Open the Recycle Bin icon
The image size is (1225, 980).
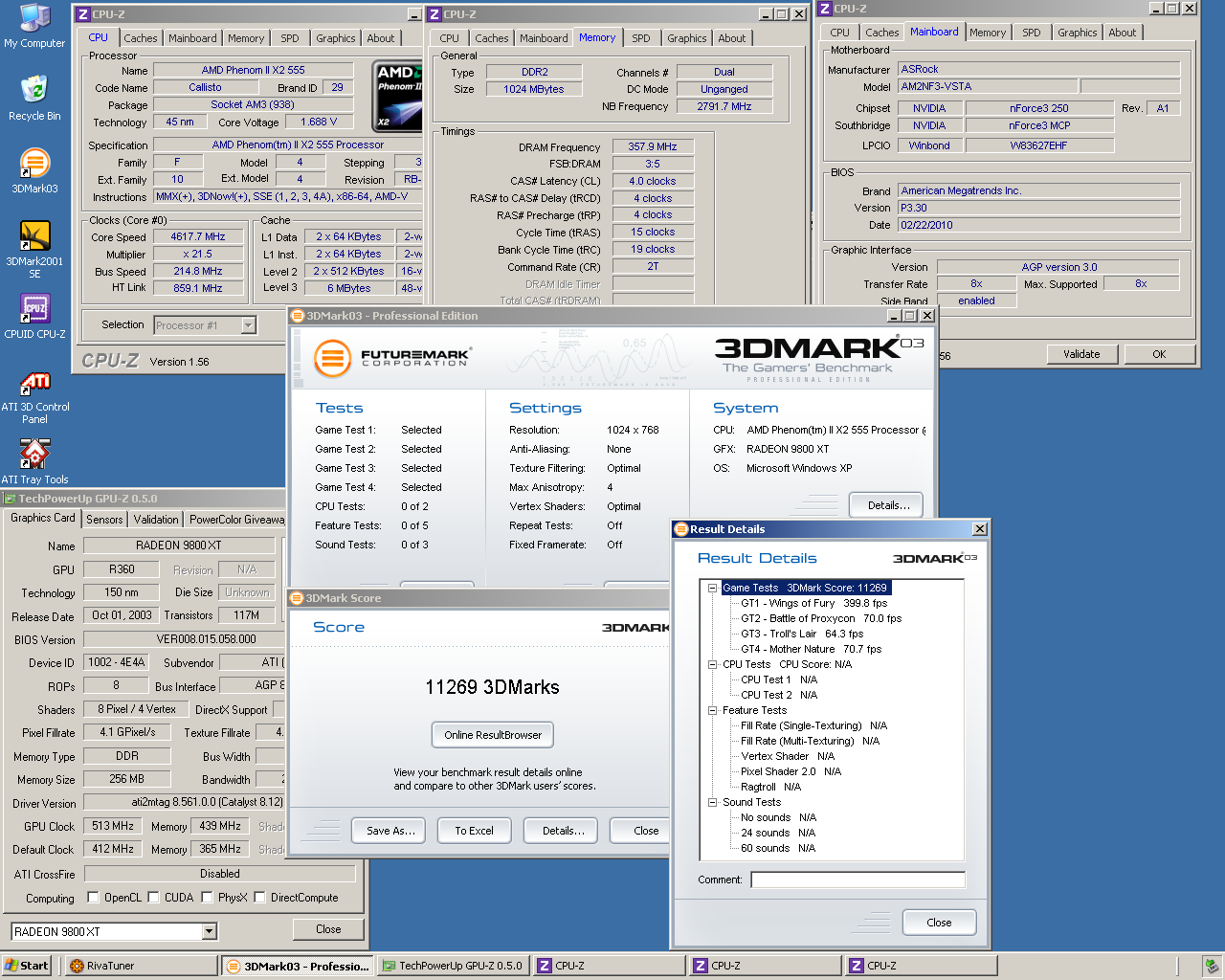(34, 98)
